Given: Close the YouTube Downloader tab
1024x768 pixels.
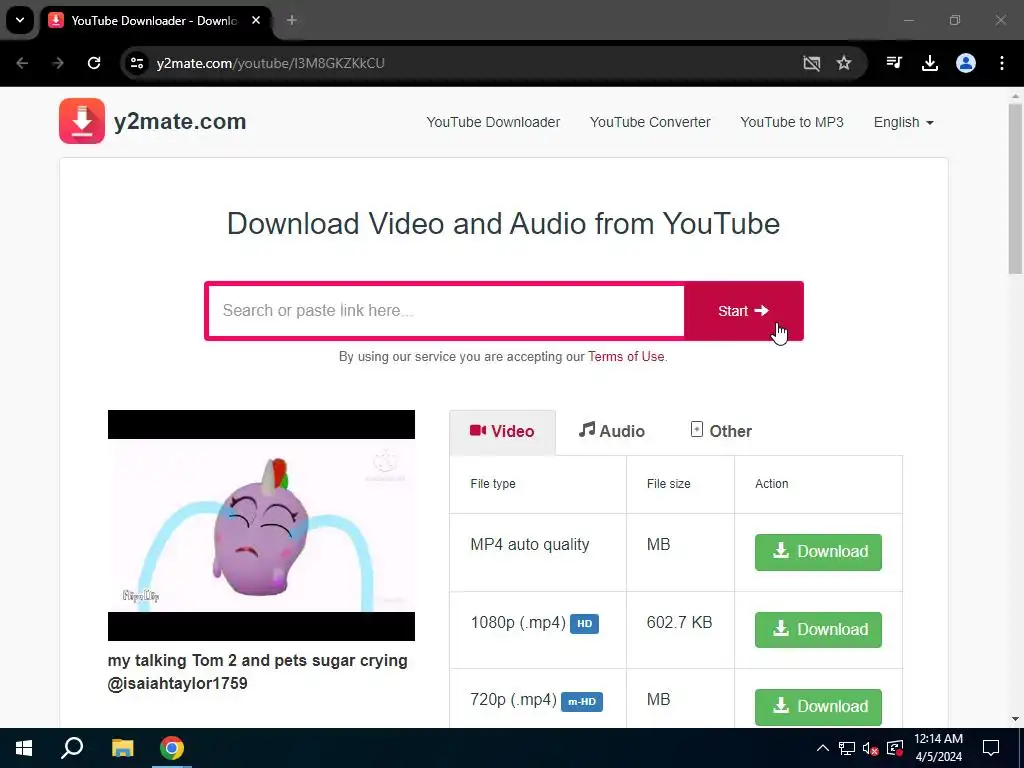Looking at the screenshot, I should [x=256, y=20].
